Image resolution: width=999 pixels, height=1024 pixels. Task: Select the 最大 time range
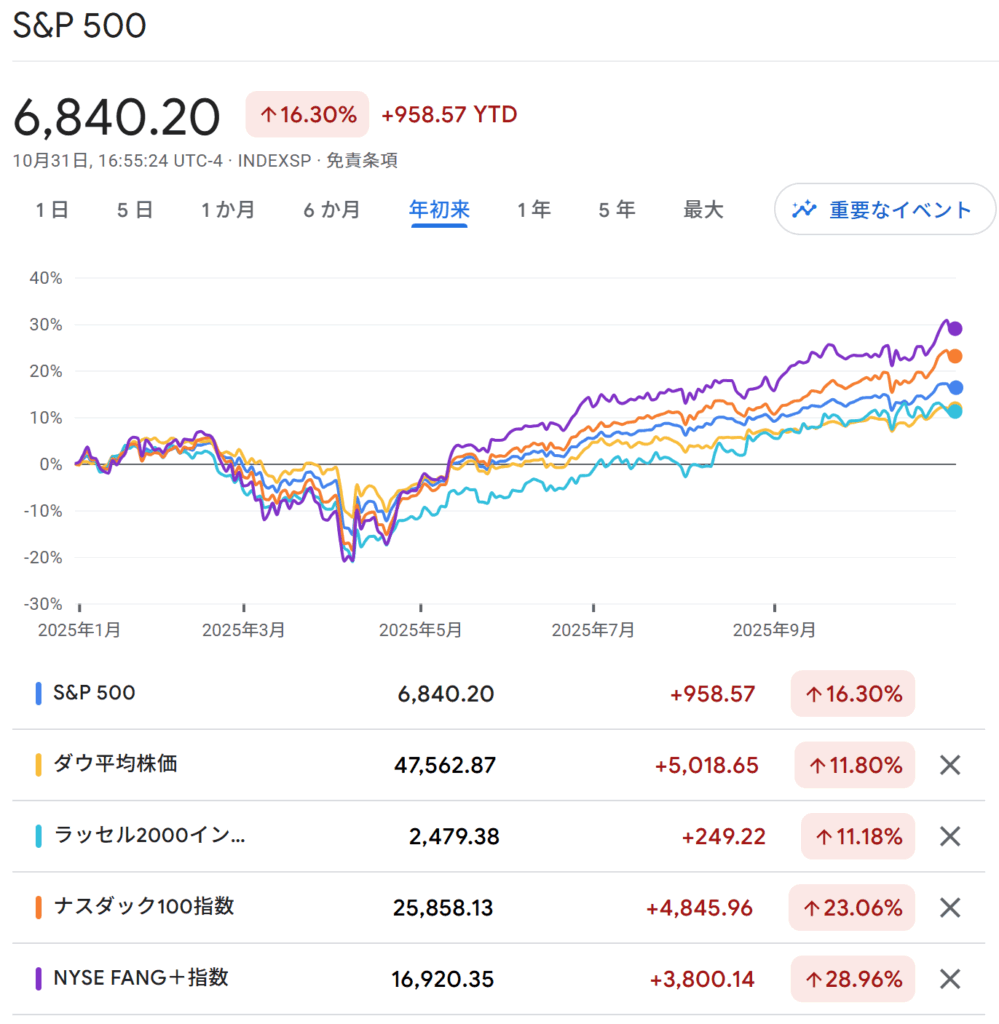click(703, 210)
